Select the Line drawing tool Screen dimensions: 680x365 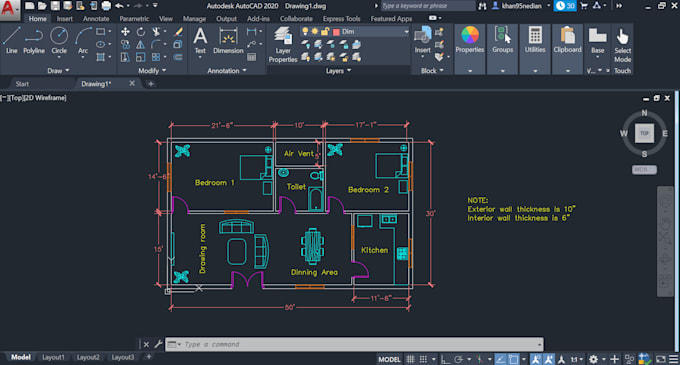pos(11,40)
